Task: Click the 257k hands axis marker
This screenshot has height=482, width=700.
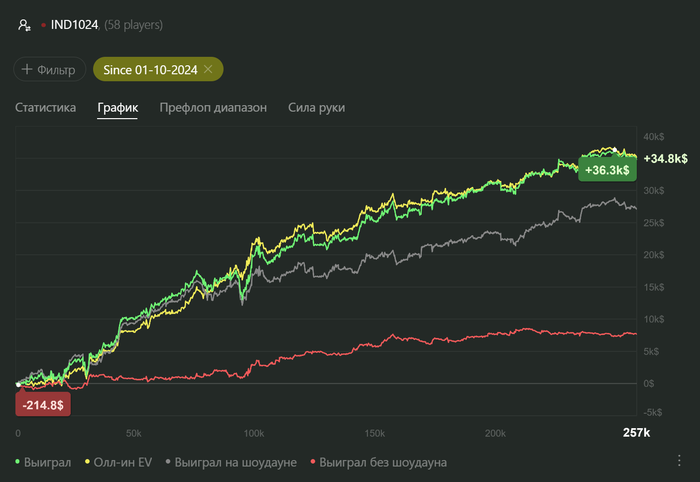Action: tap(636, 433)
